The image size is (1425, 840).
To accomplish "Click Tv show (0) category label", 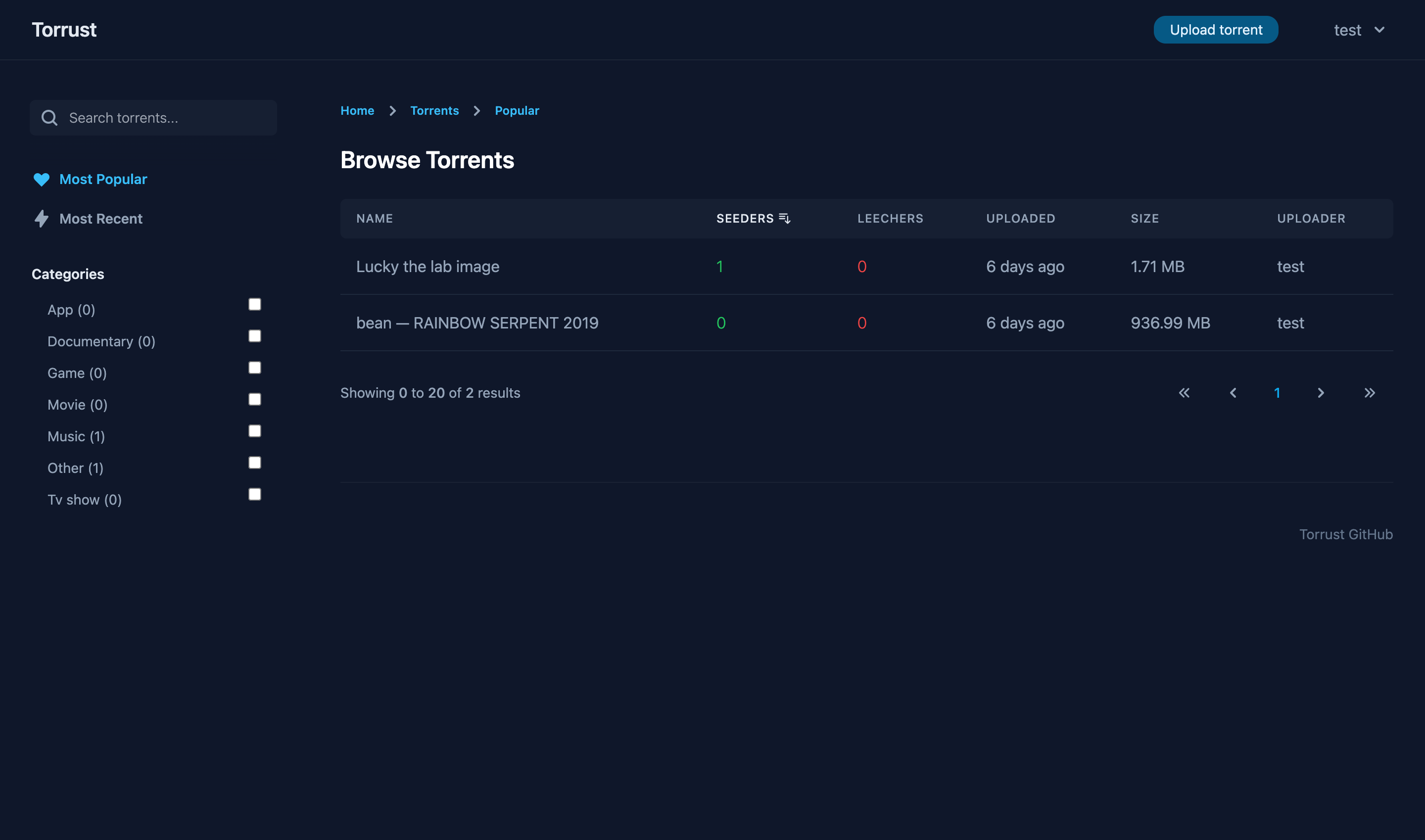I will (84, 500).
